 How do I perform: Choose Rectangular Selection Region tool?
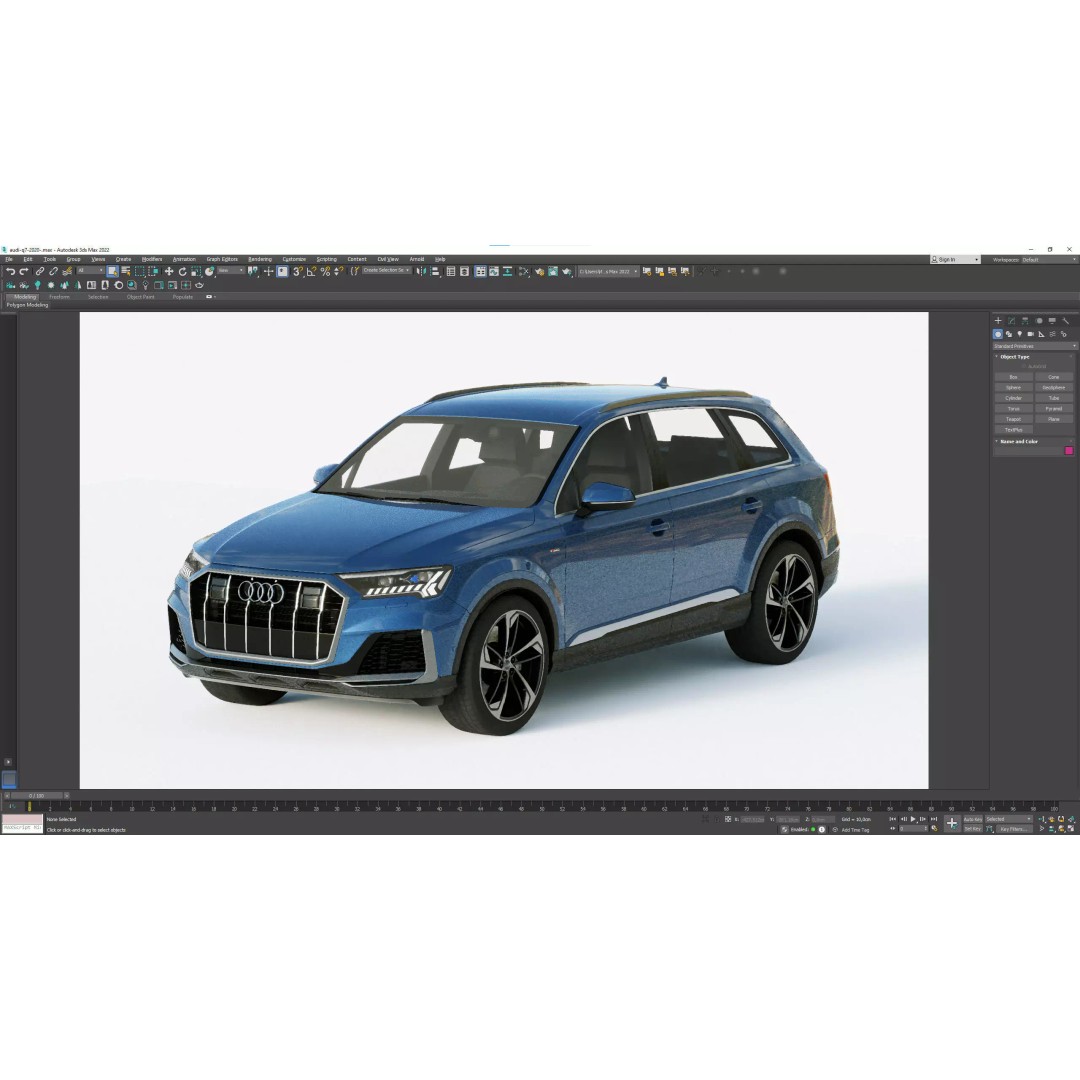(x=140, y=271)
